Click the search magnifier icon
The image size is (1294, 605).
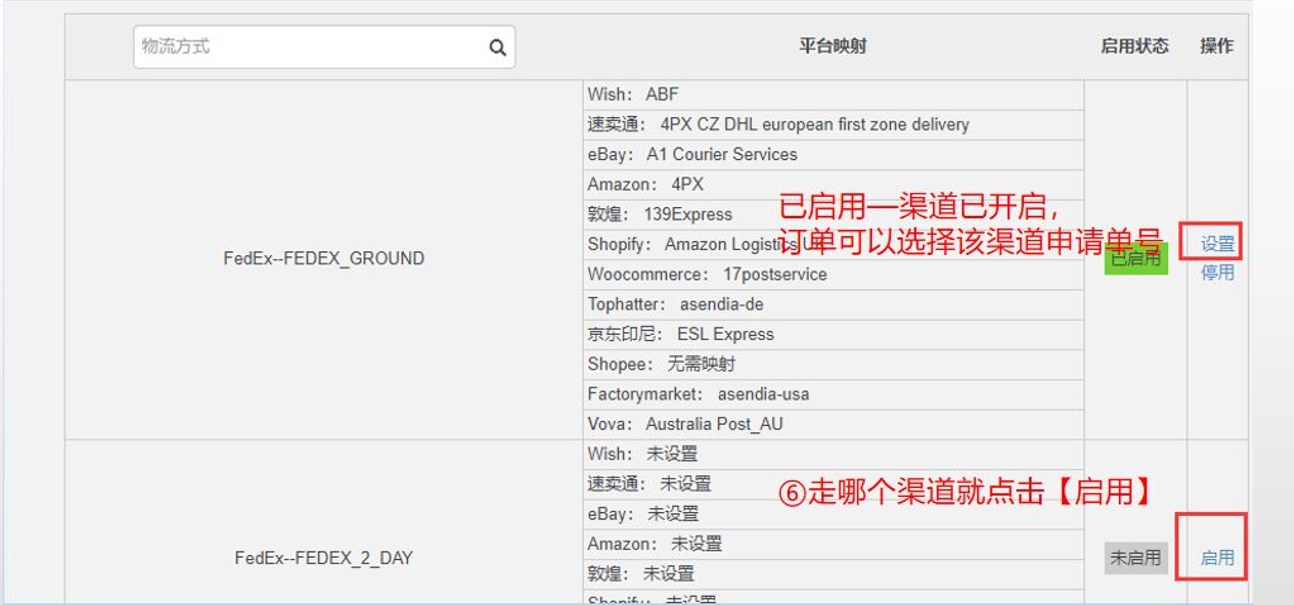(497, 48)
